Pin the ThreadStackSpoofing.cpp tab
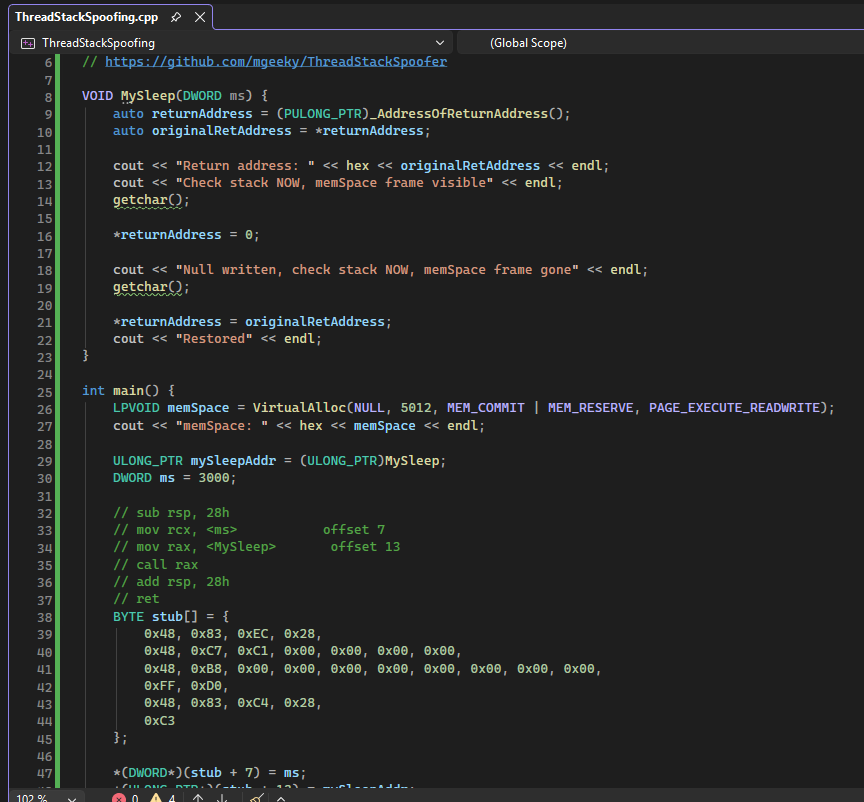 click(176, 17)
